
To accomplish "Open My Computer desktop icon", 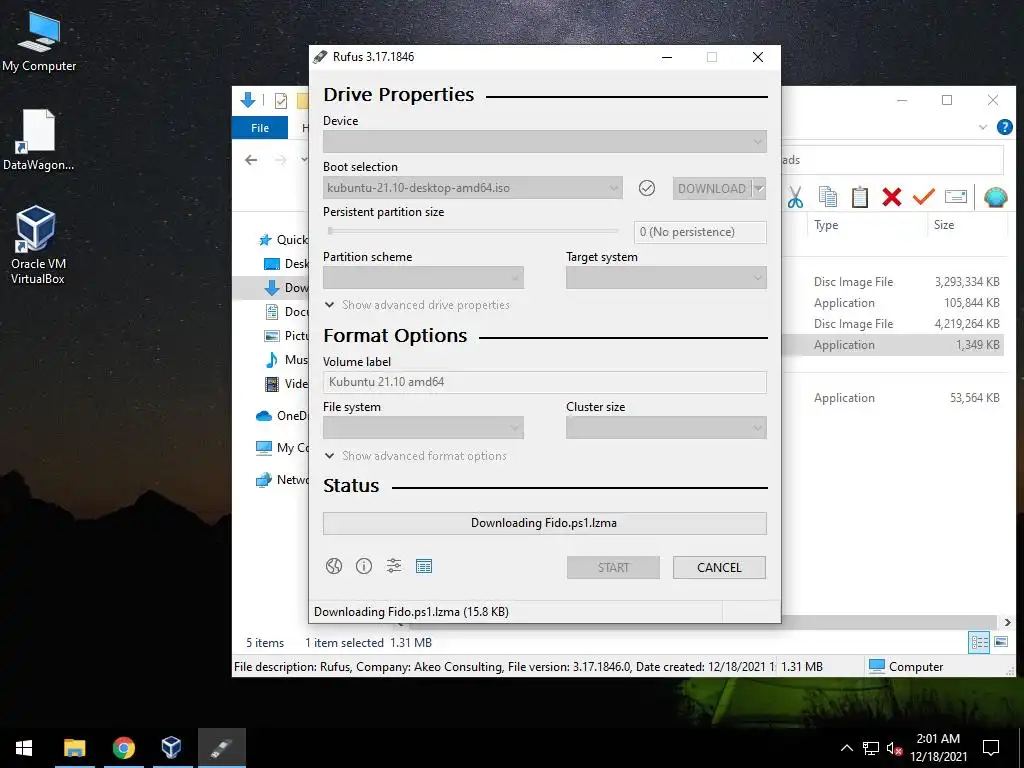I will click(x=39, y=42).
